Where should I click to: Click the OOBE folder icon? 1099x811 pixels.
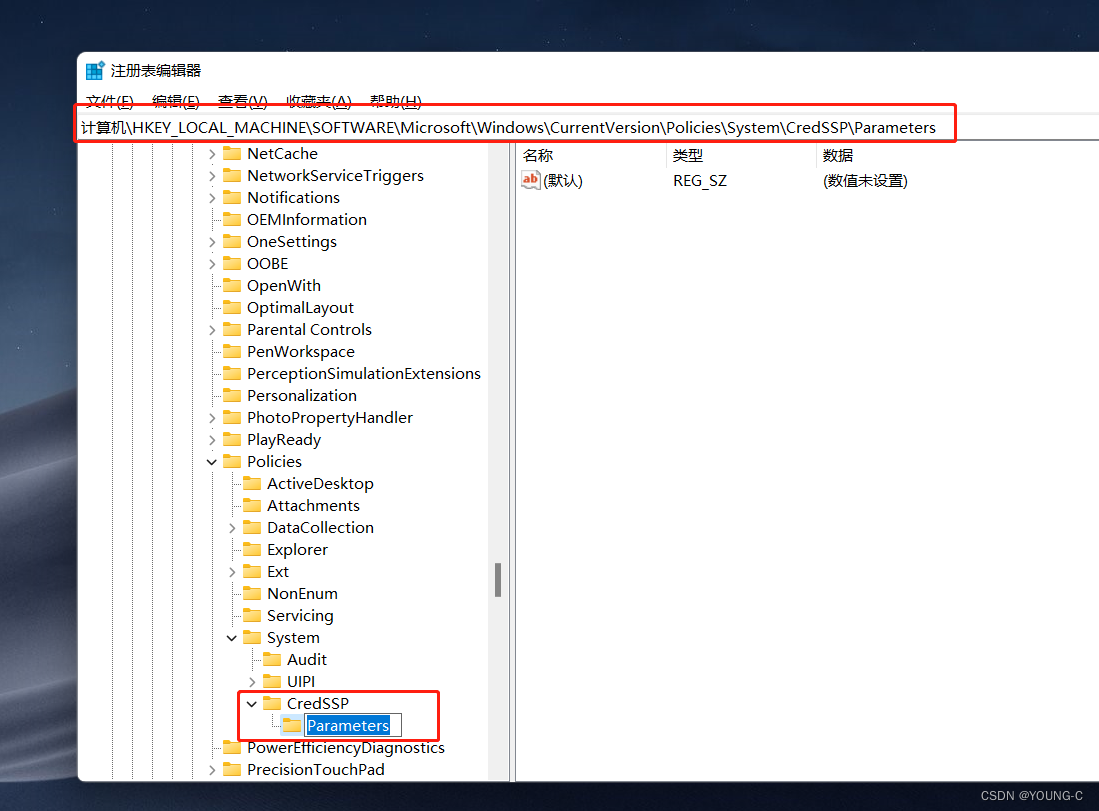coord(232,264)
